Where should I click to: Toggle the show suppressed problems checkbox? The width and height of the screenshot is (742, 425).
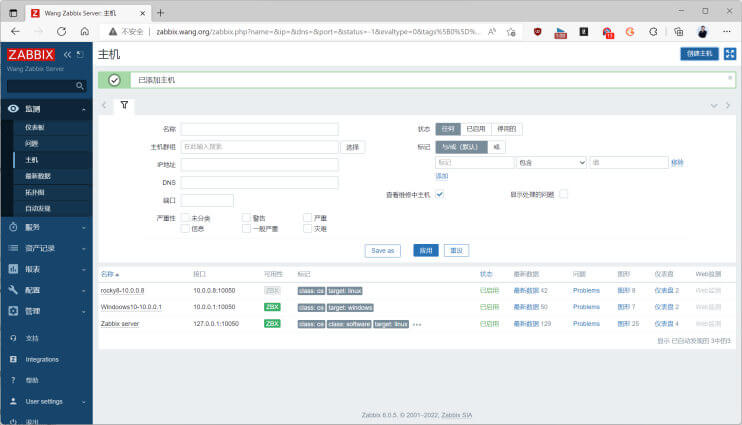pos(563,194)
